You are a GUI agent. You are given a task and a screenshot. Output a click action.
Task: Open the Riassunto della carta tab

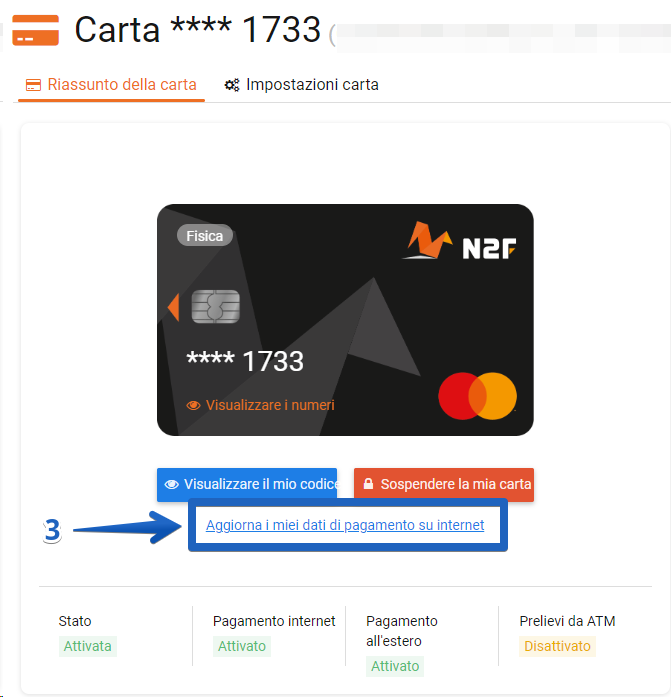tap(111, 84)
